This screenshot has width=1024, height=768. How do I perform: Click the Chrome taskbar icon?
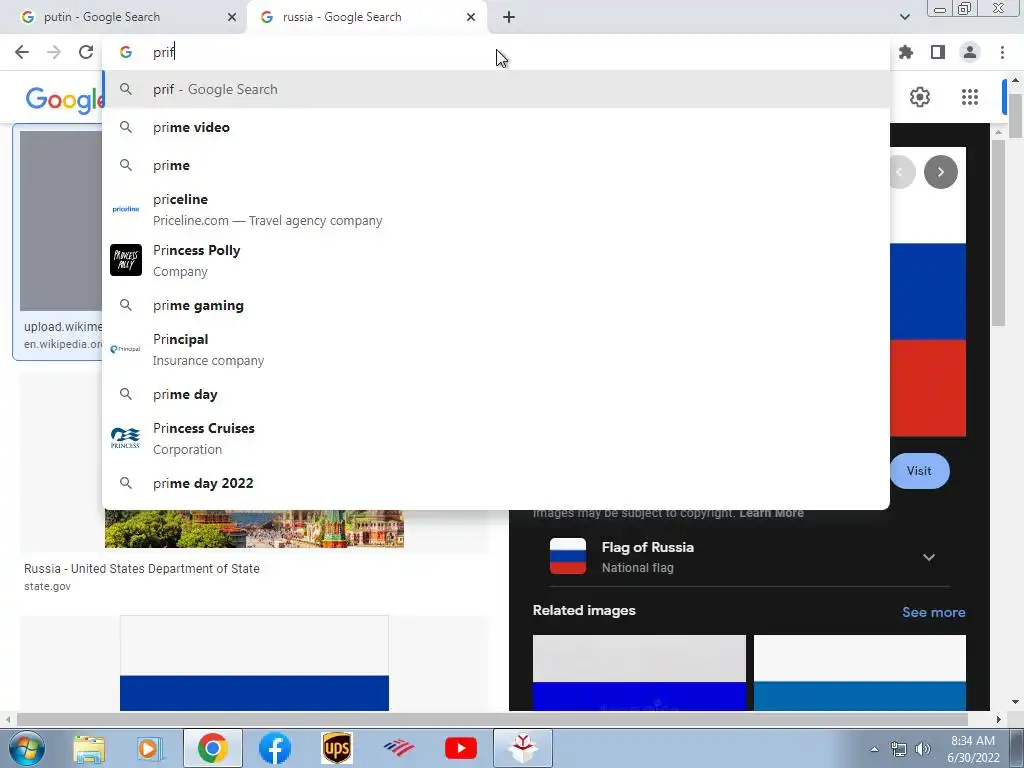pos(212,748)
